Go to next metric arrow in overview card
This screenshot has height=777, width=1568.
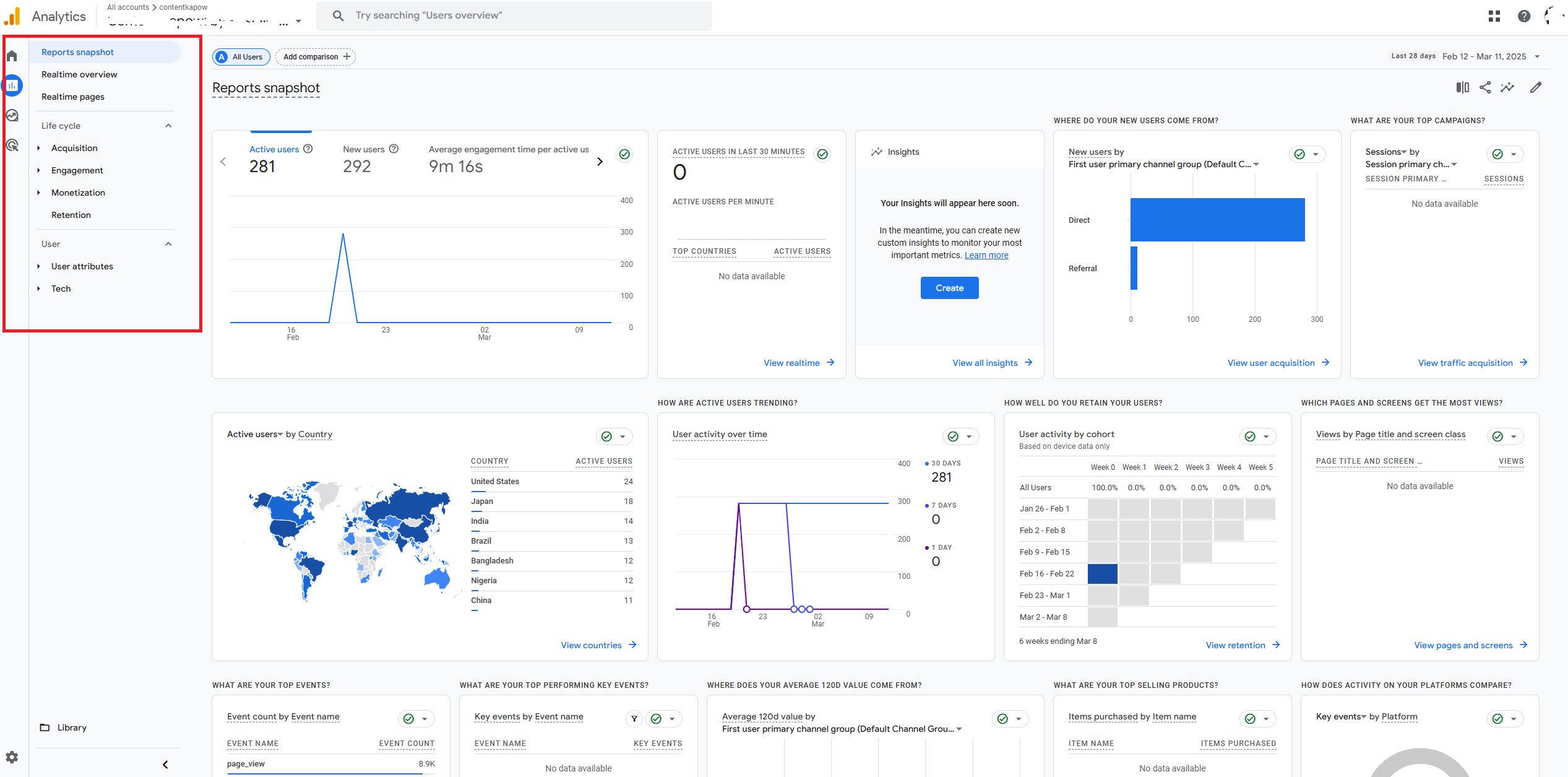pos(600,162)
